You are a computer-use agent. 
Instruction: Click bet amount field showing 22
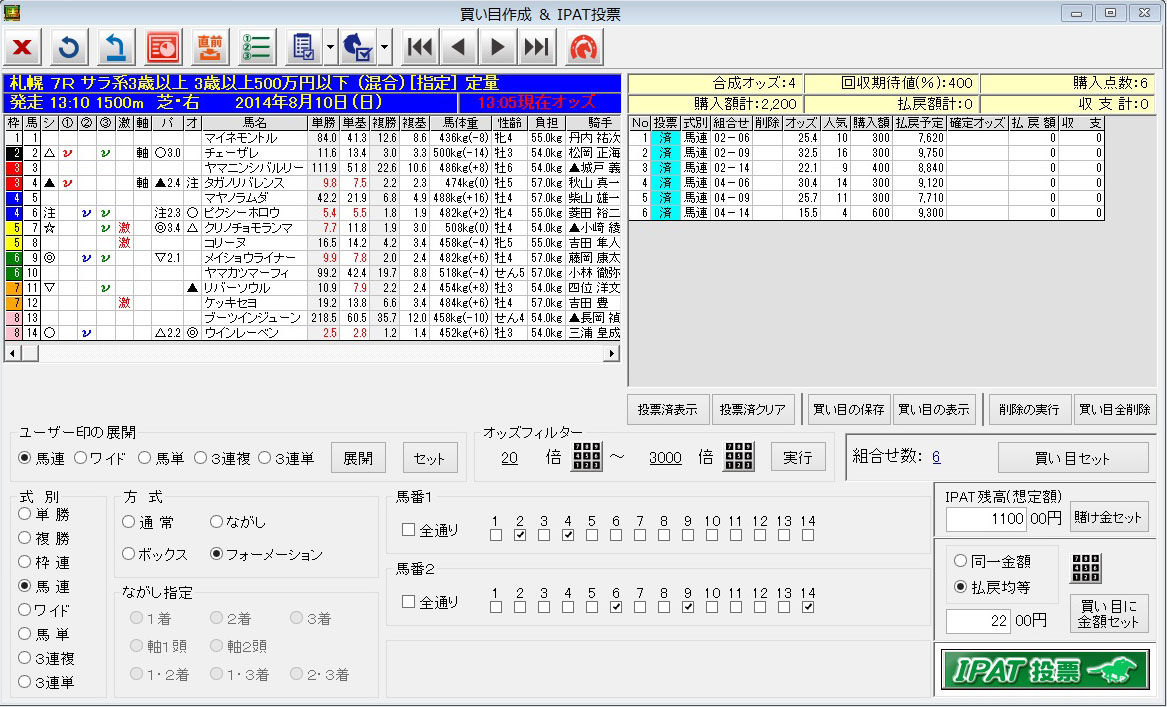[x=979, y=620]
